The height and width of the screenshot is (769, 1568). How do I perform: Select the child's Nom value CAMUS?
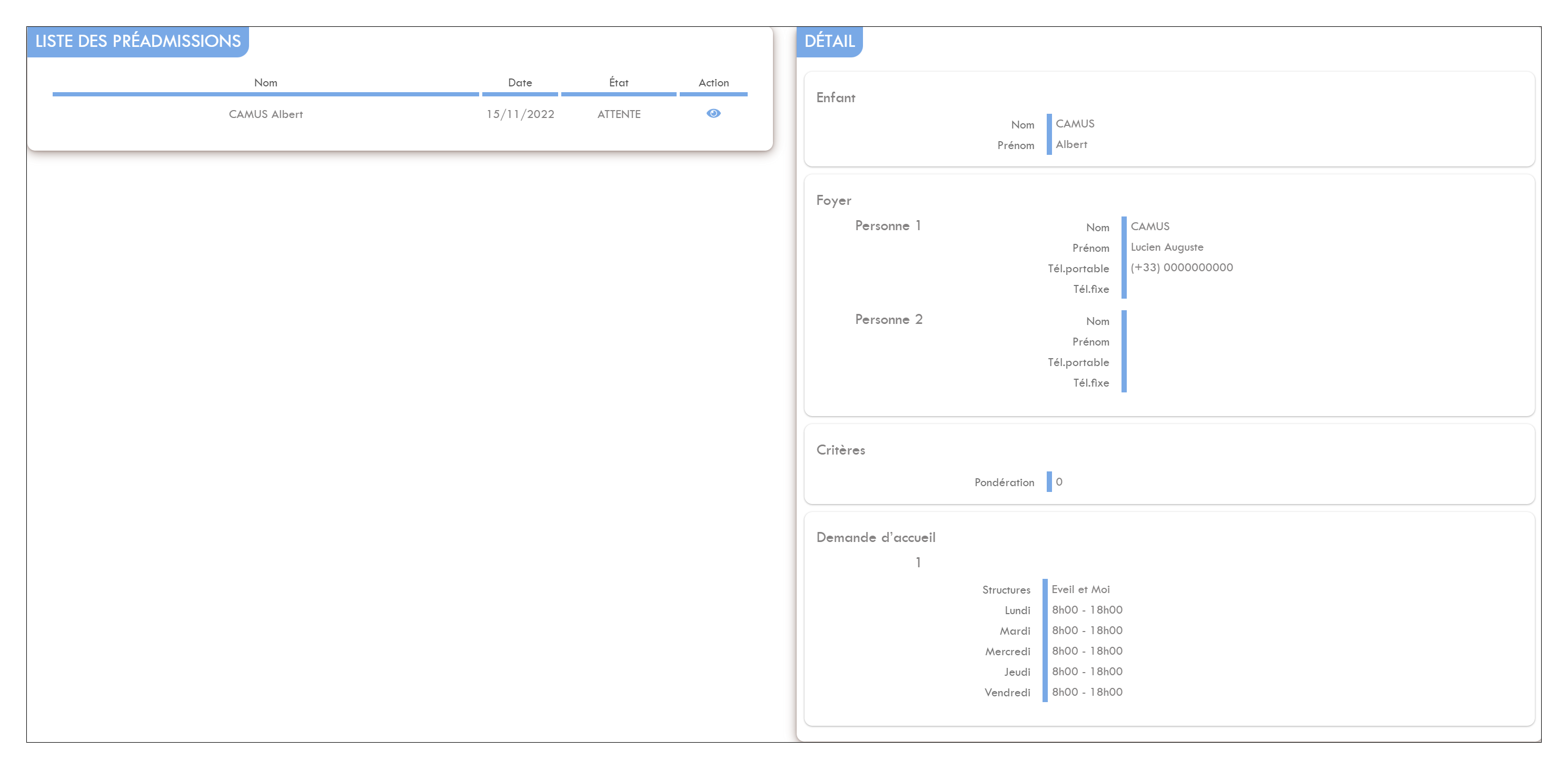[1074, 124]
